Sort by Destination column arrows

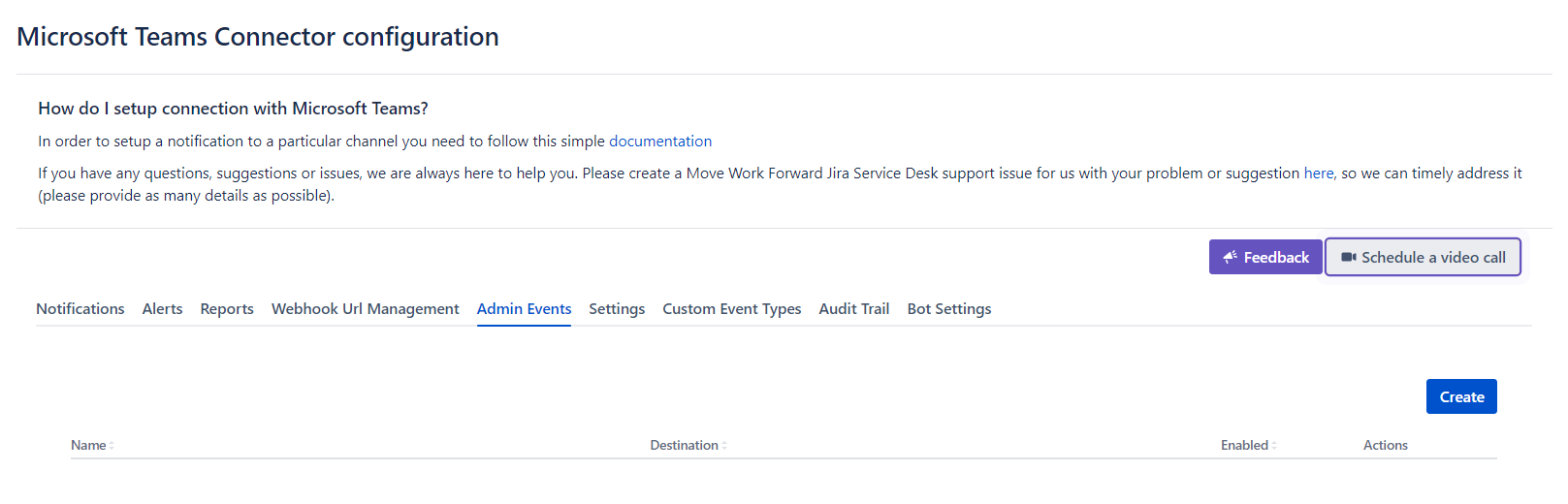click(724, 446)
